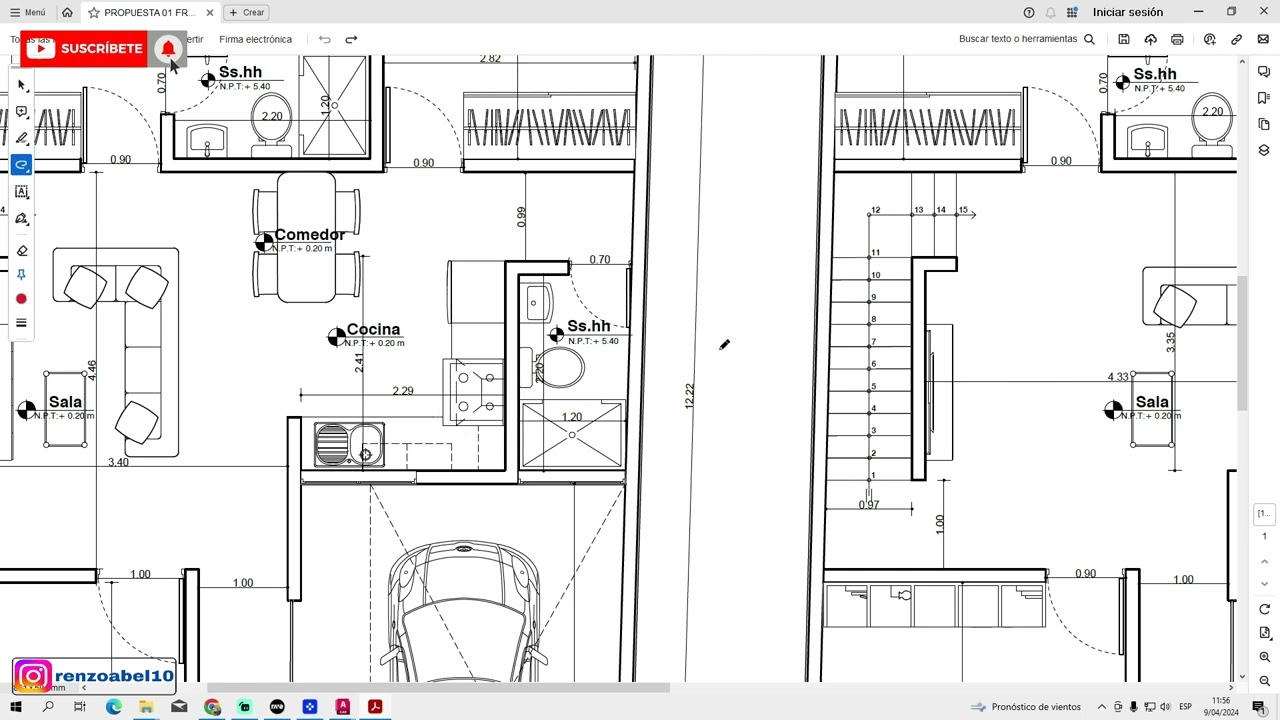This screenshot has width=1280, height=720.
Task: Print the document
Action: [1177, 39]
